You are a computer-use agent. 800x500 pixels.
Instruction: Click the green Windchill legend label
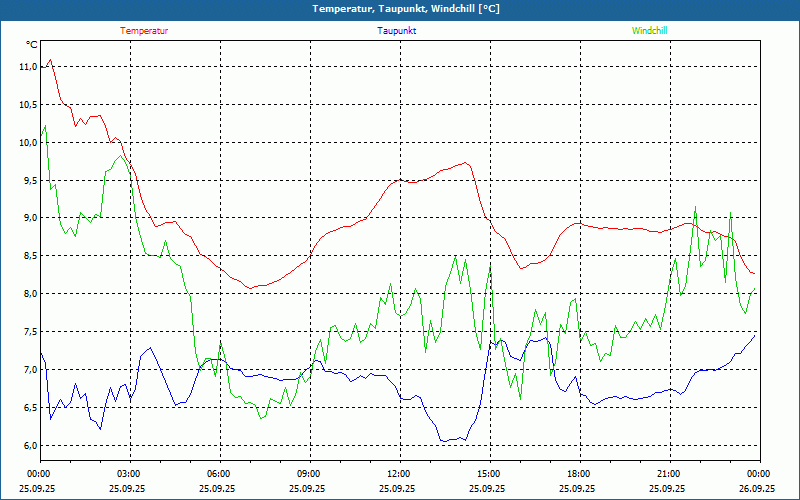(x=649, y=30)
